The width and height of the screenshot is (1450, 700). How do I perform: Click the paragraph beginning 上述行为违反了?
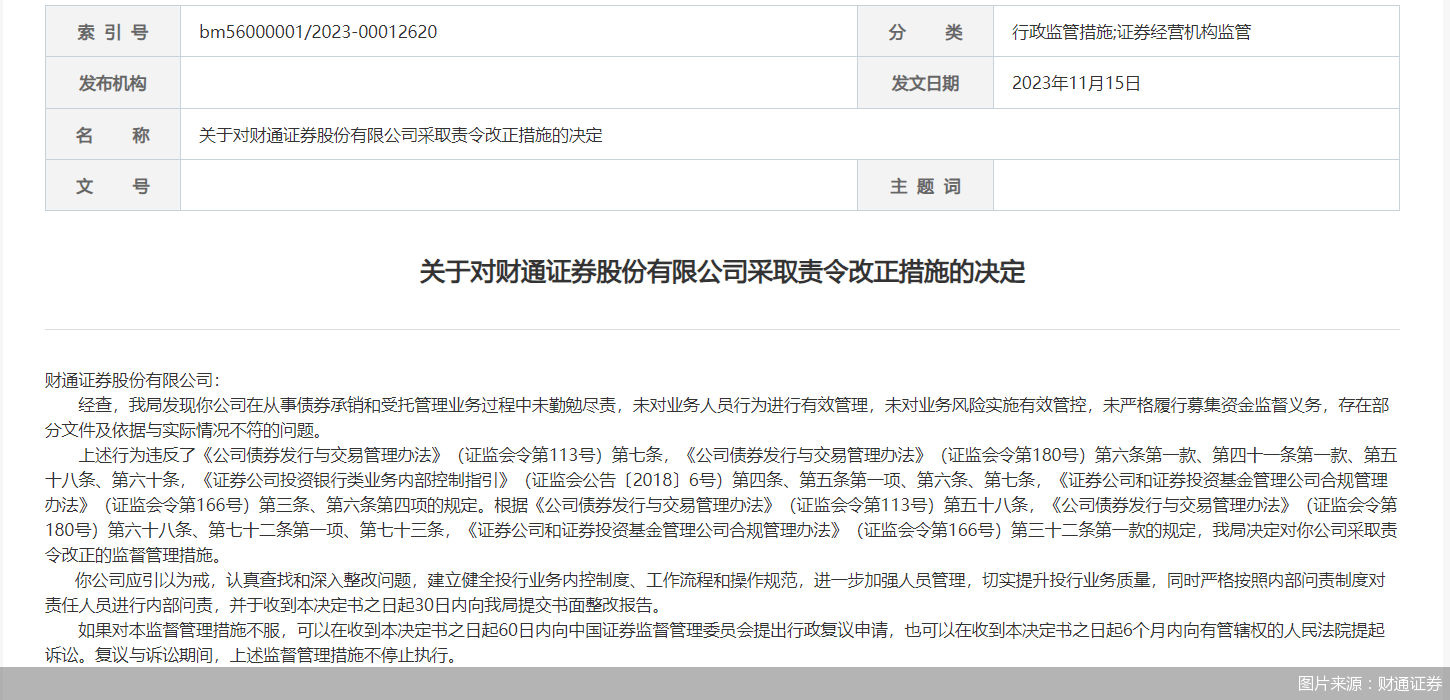(x=721, y=505)
